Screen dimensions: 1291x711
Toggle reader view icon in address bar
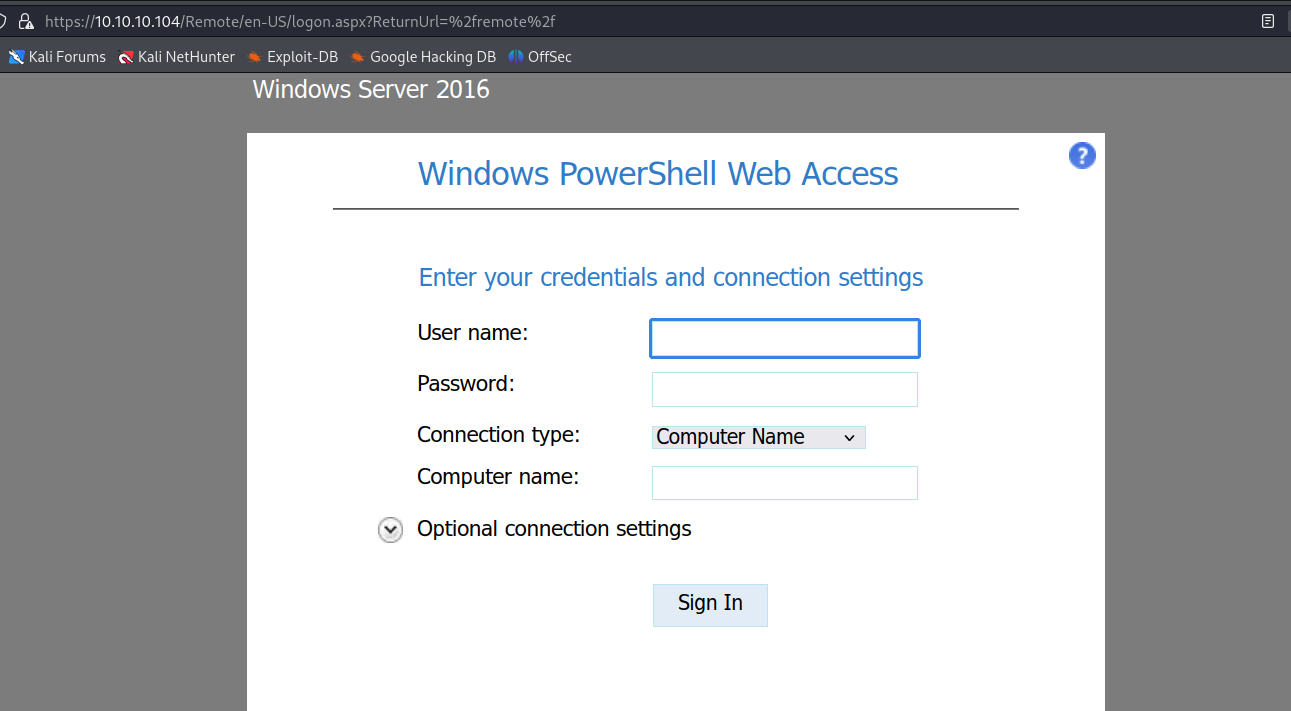[x=1268, y=20]
